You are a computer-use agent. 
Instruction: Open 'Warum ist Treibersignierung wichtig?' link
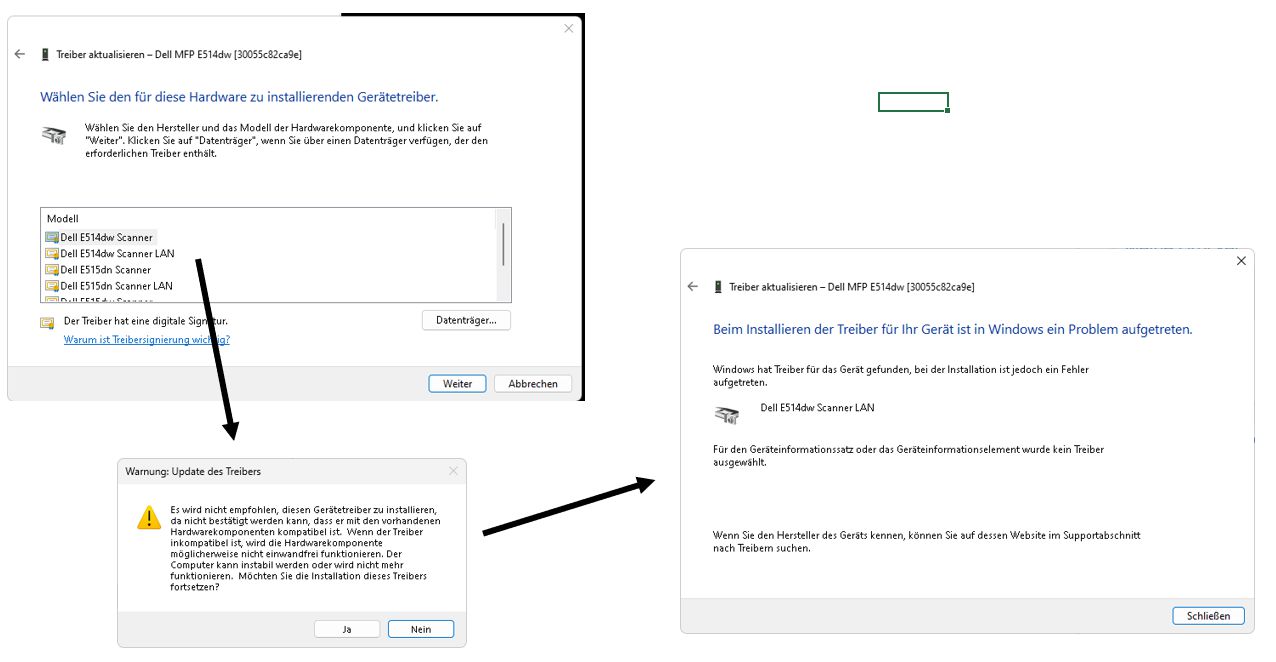click(x=147, y=340)
